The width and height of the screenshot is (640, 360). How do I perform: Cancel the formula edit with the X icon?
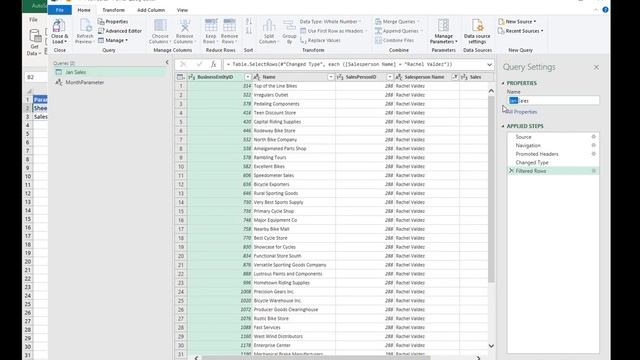click(183, 64)
